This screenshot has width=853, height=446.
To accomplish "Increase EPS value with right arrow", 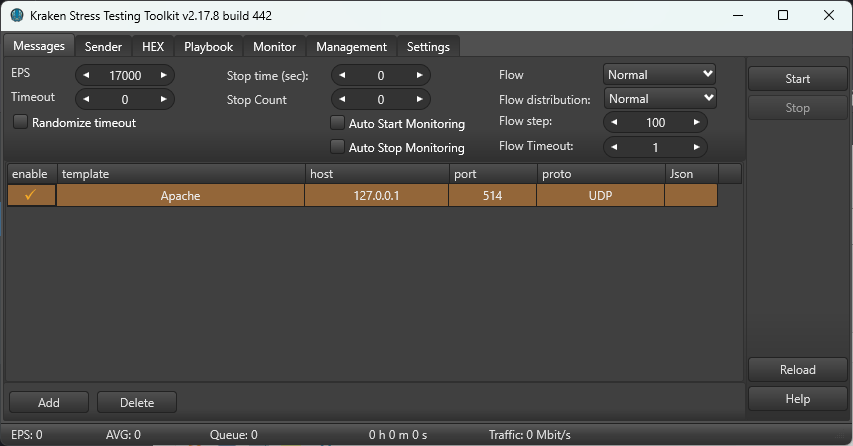I will pos(163,75).
